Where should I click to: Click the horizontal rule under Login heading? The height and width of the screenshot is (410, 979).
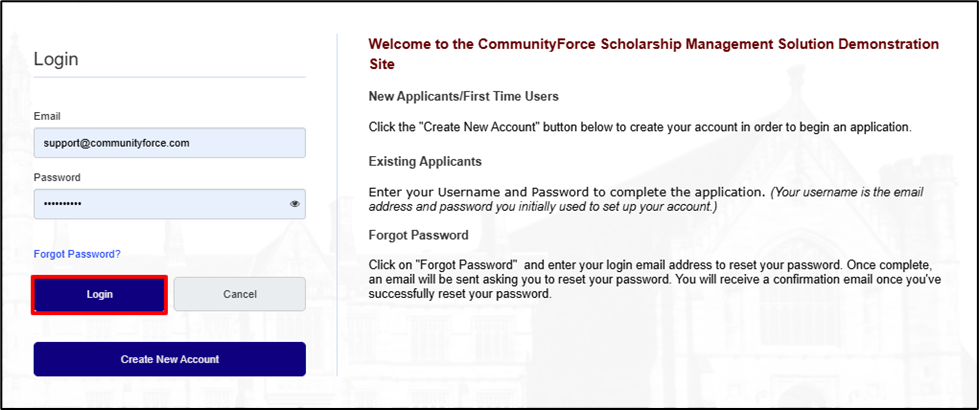click(x=170, y=77)
